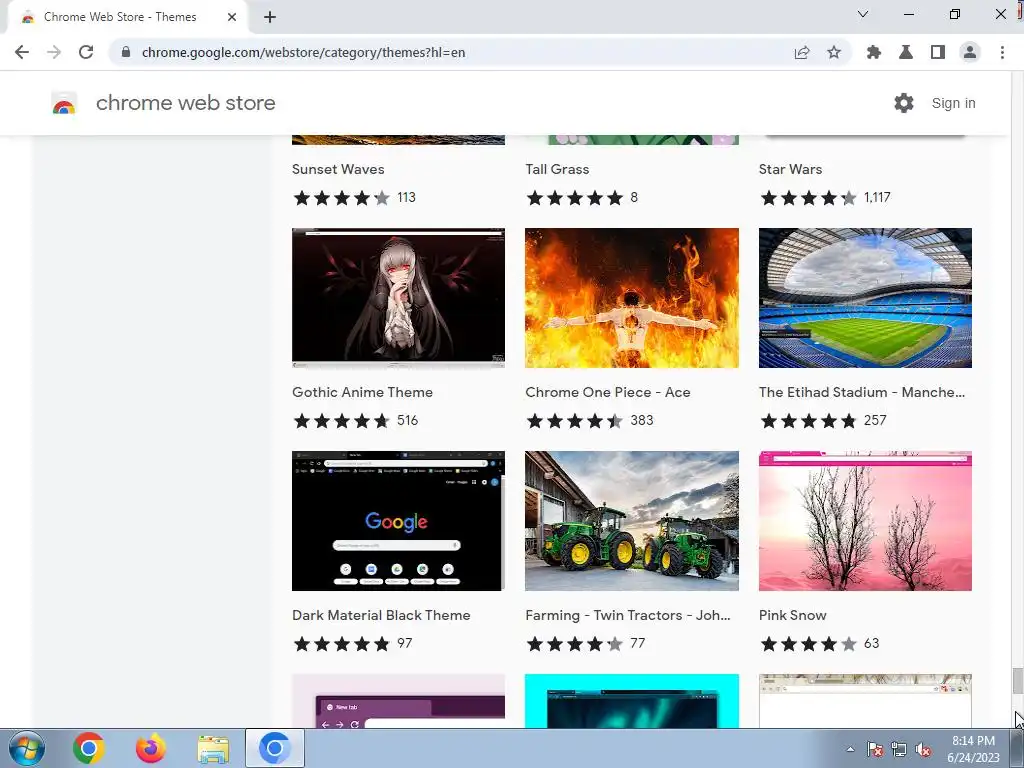The height and width of the screenshot is (768, 1024).
Task: Open The Etihad Stadium theme thumbnail
Action: [865, 298]
